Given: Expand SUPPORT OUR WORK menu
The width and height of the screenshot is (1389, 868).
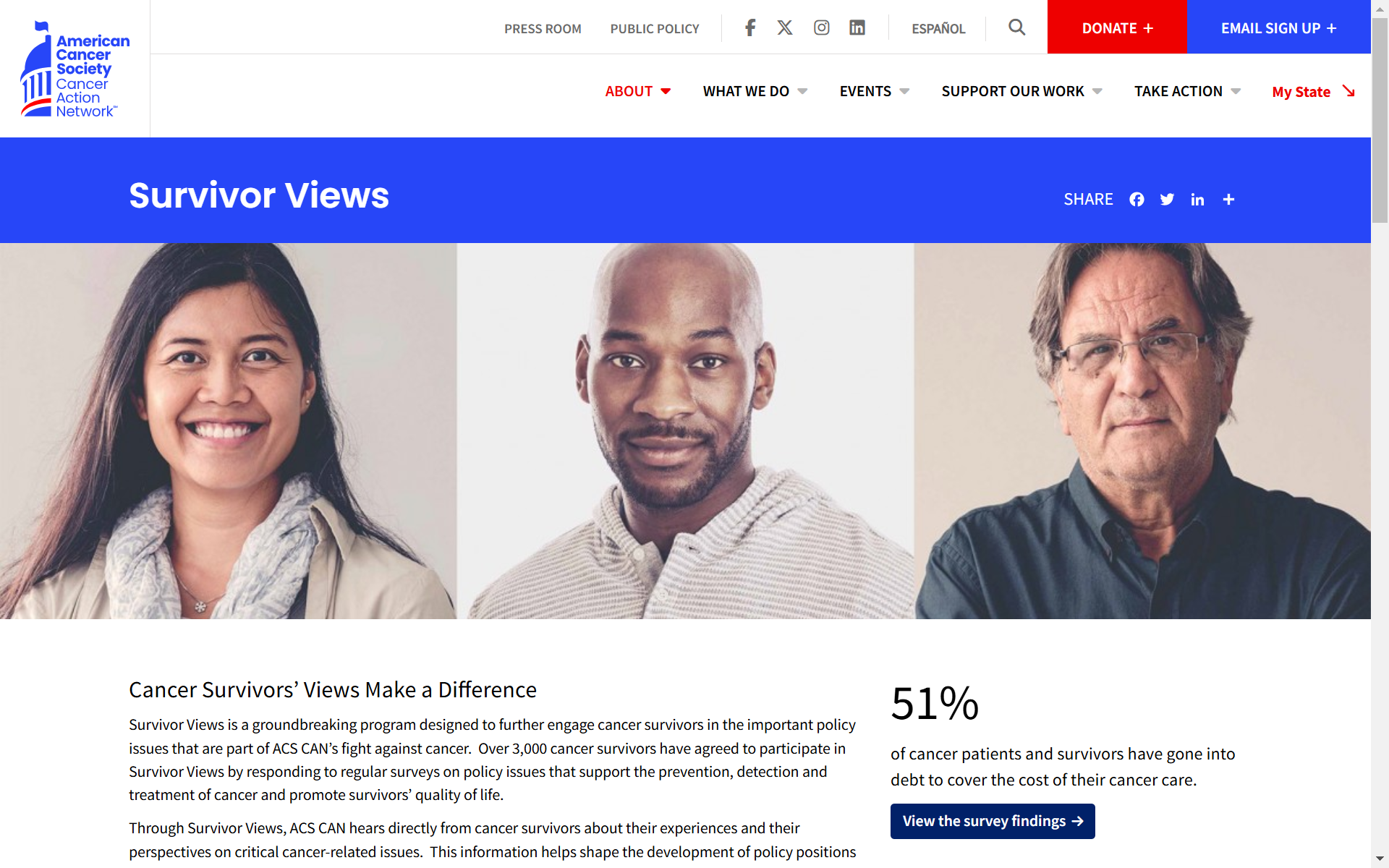Looking at the screenshot, I should click(x=1021, y=91).
